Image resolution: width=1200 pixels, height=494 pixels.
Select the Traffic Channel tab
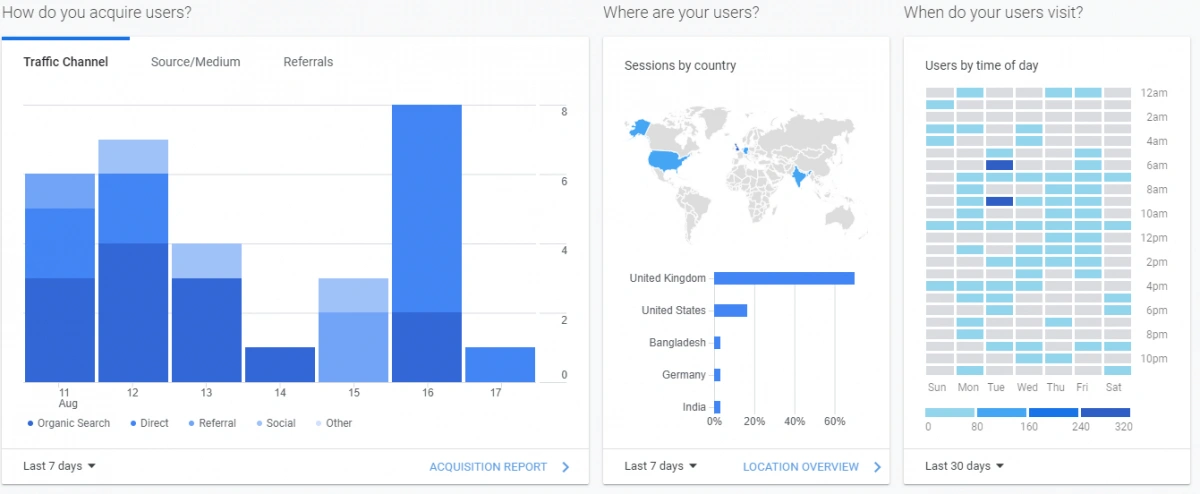click(x=66, y=62)
